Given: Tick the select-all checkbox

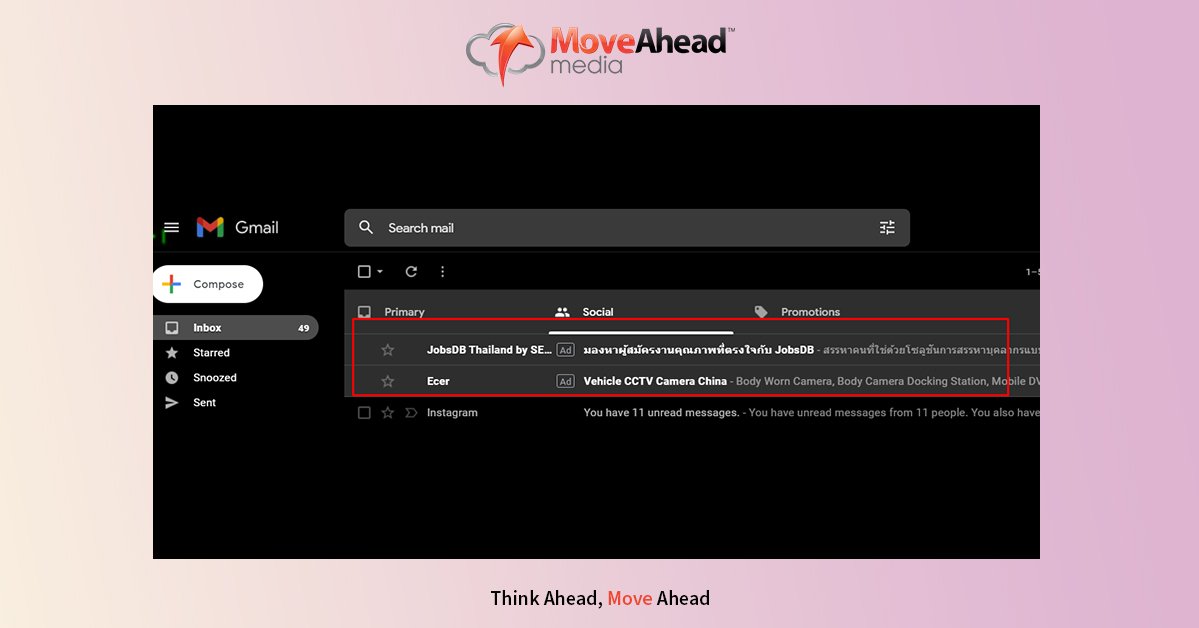Looking at the screenshot, I should tap(364, 272).
